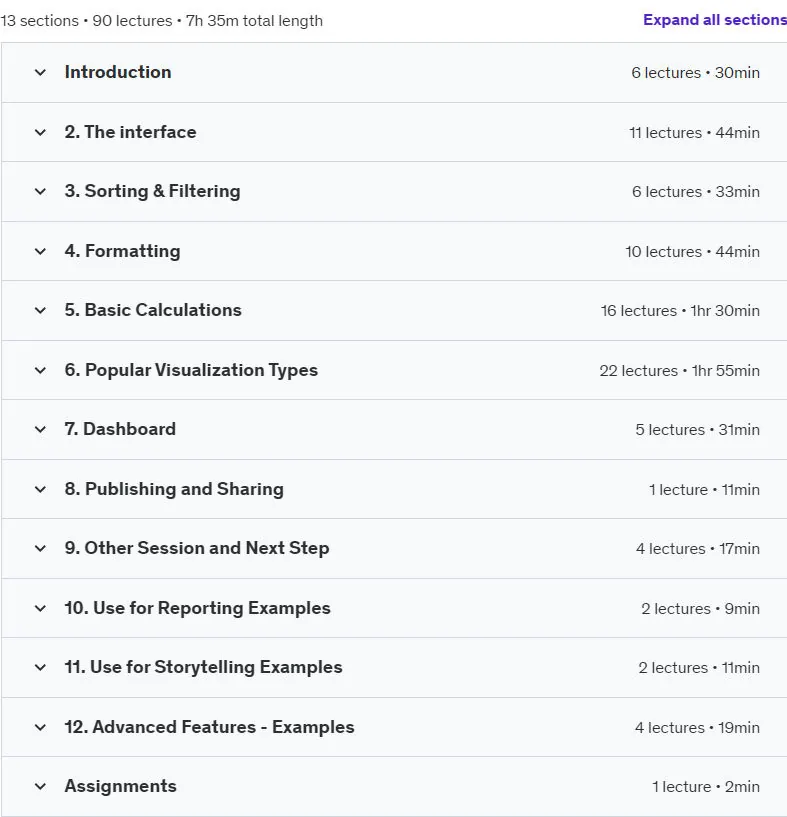
Task: Open chevron for Publishing and Sharing
Action: (x=40, y=489)
